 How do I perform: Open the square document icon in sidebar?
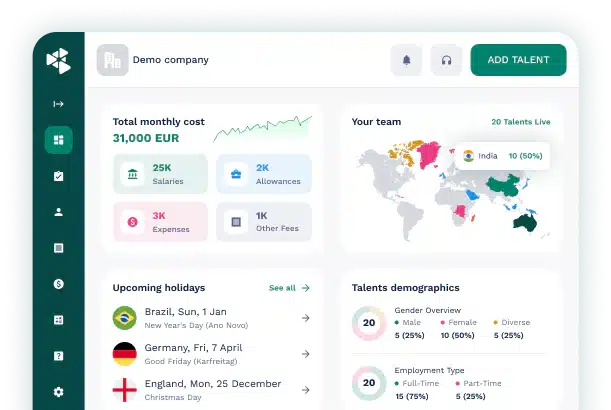[x=58, y=248]
